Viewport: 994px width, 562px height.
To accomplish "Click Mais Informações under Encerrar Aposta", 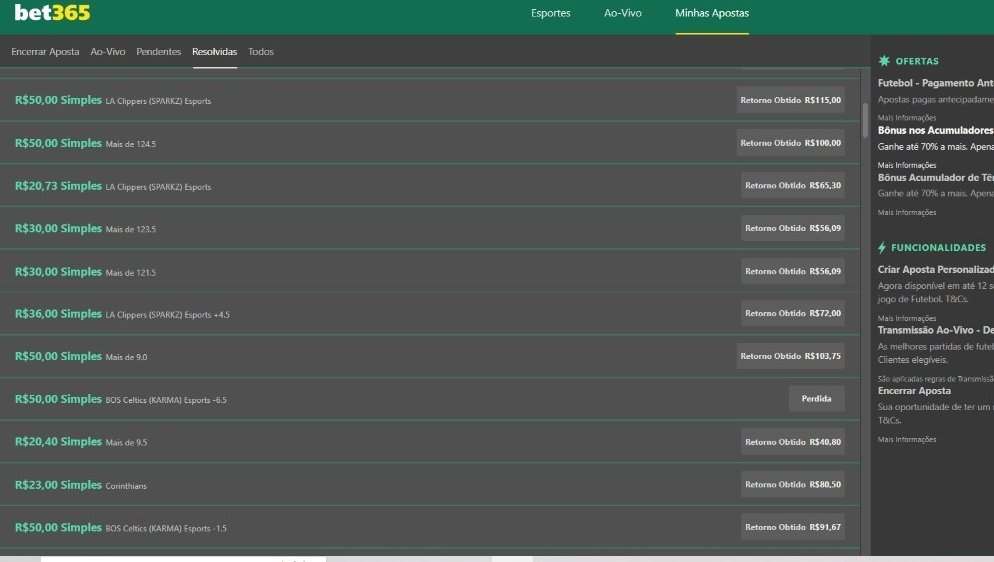I will pos(907,439).
